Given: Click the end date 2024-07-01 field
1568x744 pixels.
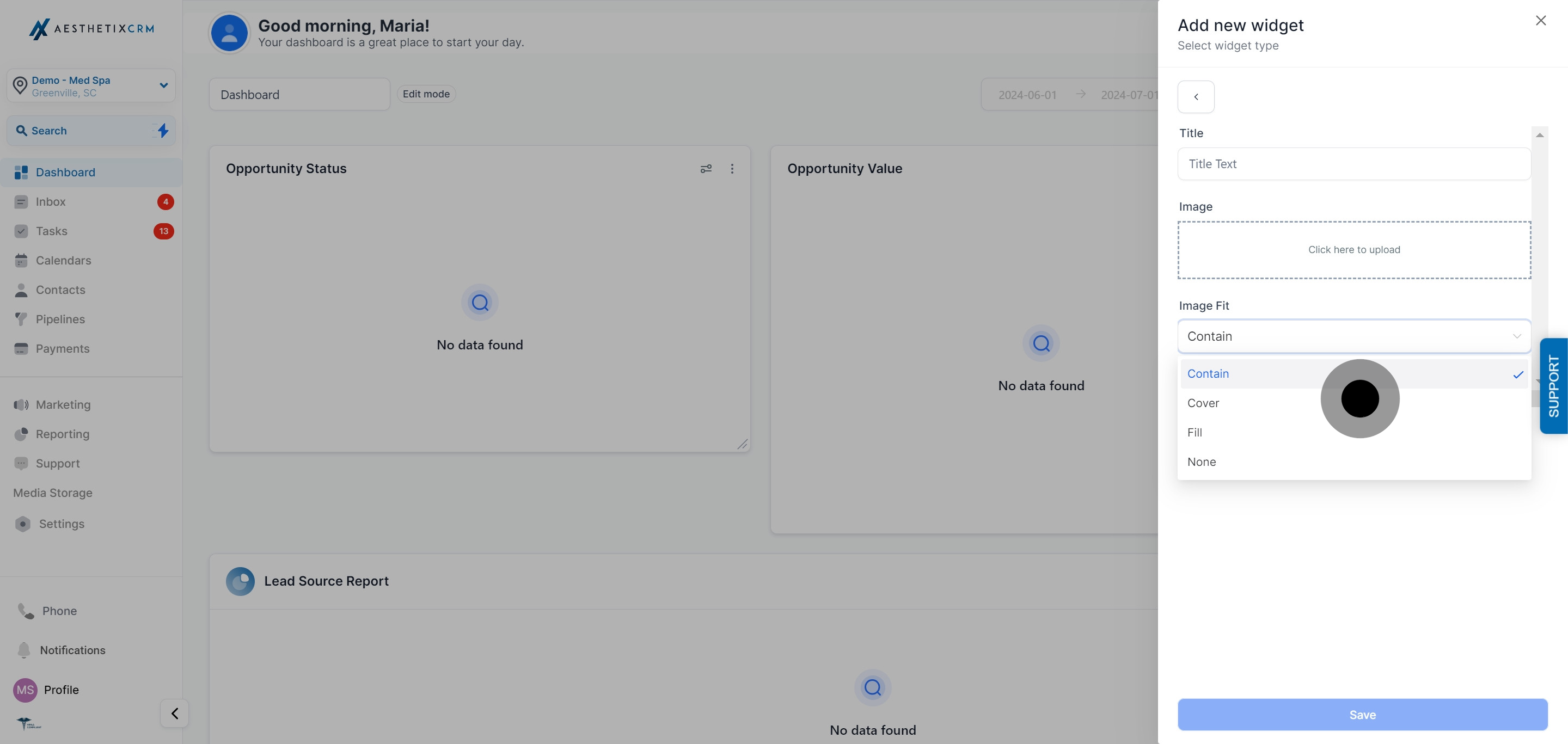Looking at the screenshot, I should [1129, 95].
